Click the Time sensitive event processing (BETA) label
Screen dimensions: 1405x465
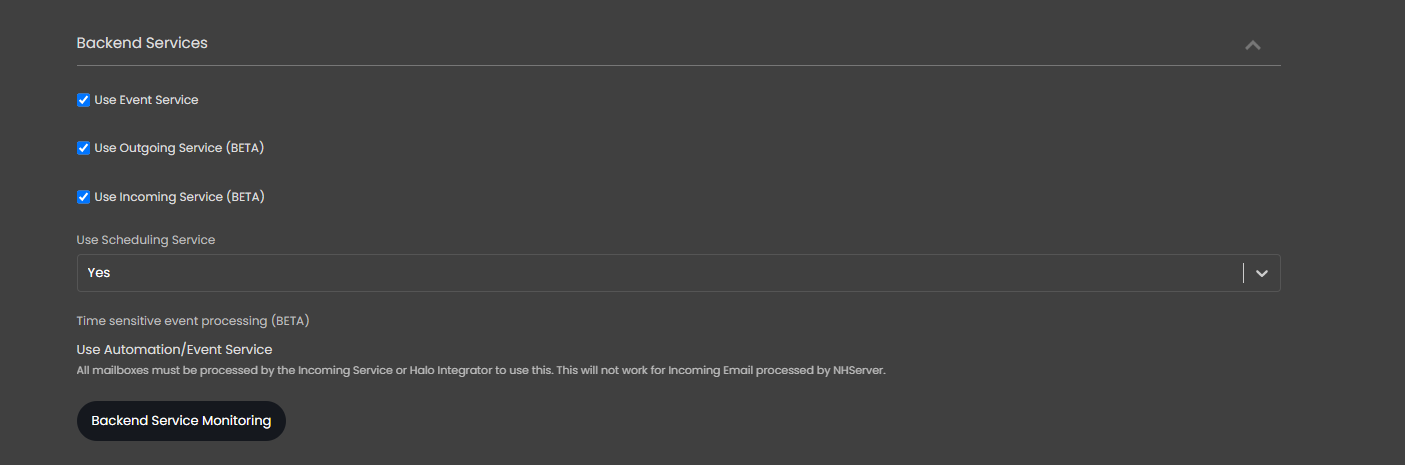[193, 321]
